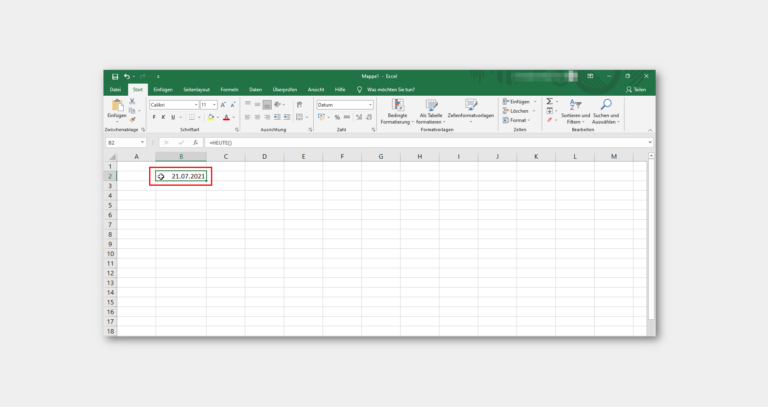Click the red font color button

(x=226, y=117)
